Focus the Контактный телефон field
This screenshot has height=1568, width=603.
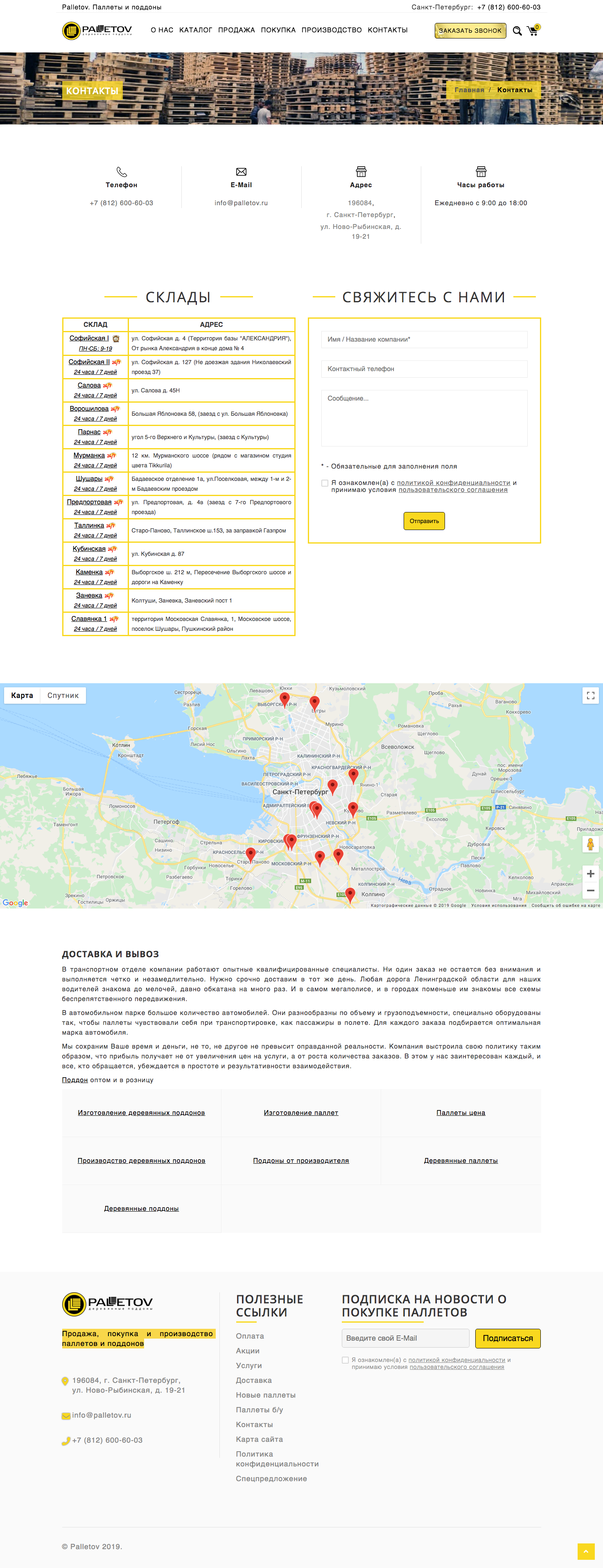point(424,369)
